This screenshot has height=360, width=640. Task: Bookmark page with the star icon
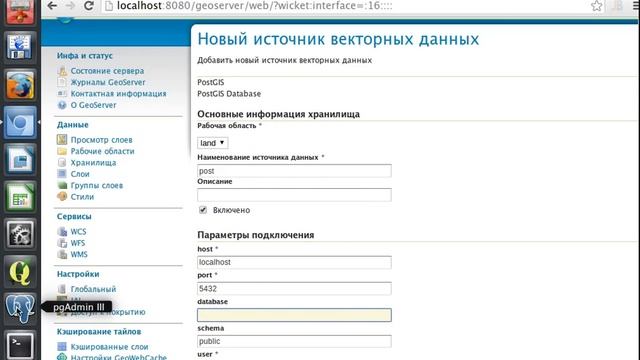(596, 6)
